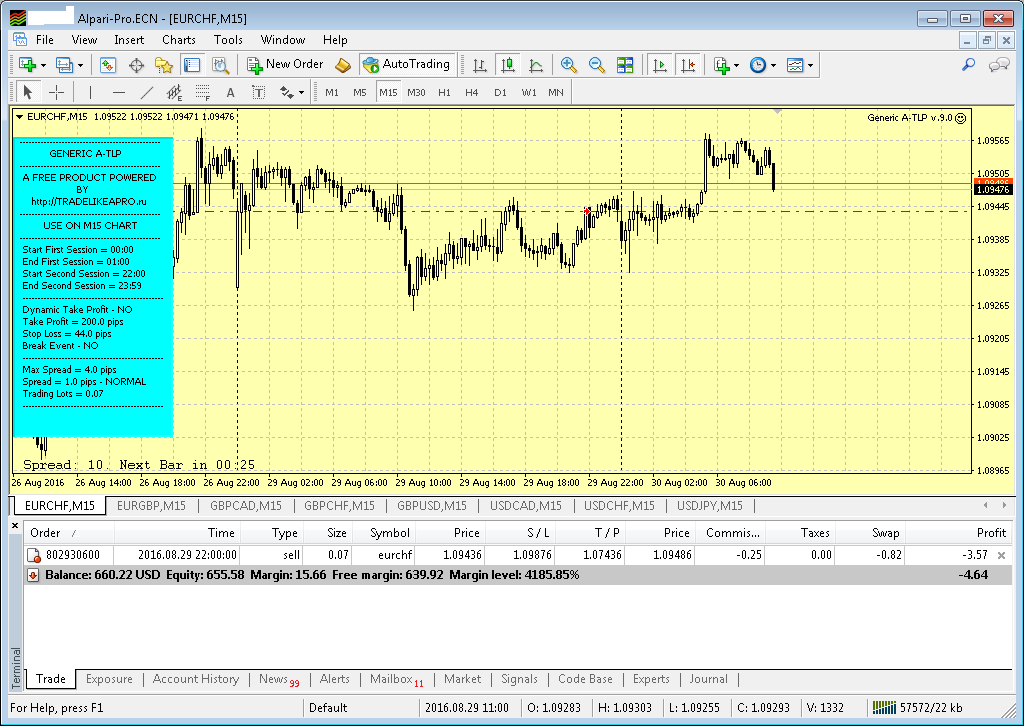This screenshot has width=1024, height=726.
Task: Switch to line chart display
Action: (x=536, y=65)
